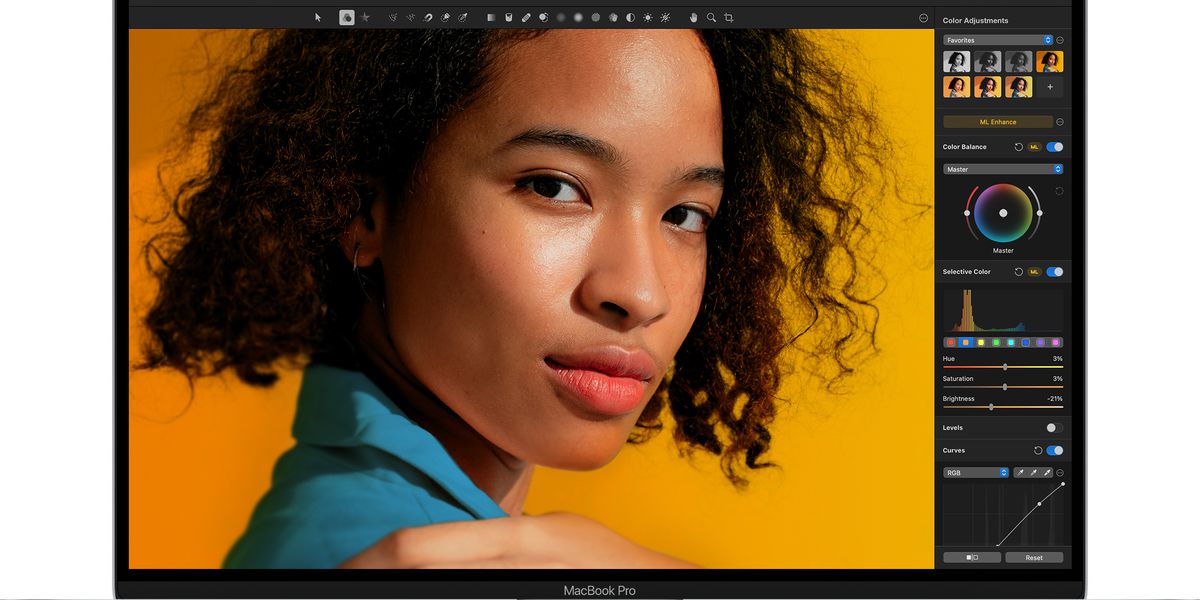The width and height of the screenshot is (1200, 600).
Task: Click the ML button for Selective Color
Action: coord(1035,272)
